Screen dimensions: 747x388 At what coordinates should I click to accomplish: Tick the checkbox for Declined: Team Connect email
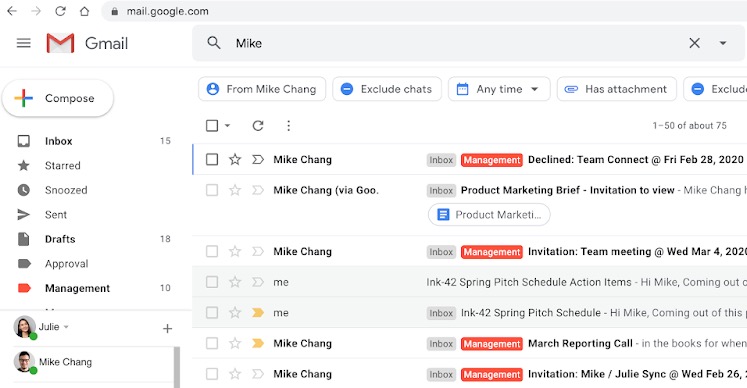tap(212, 159)
